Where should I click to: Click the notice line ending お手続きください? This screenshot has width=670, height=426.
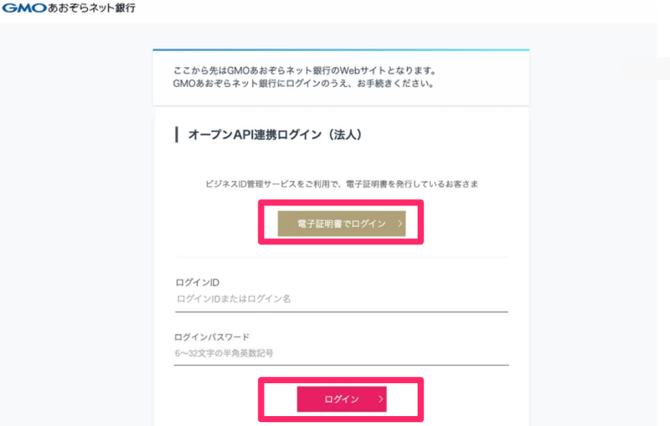click(x=303, y=83)
